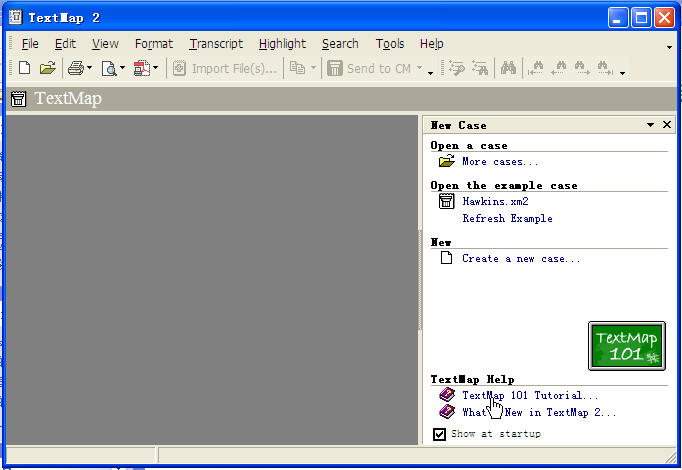This screenshot has width=682, height=470.
Task: Open the menu bar options arrow at far right
Action: pos(669,47)
